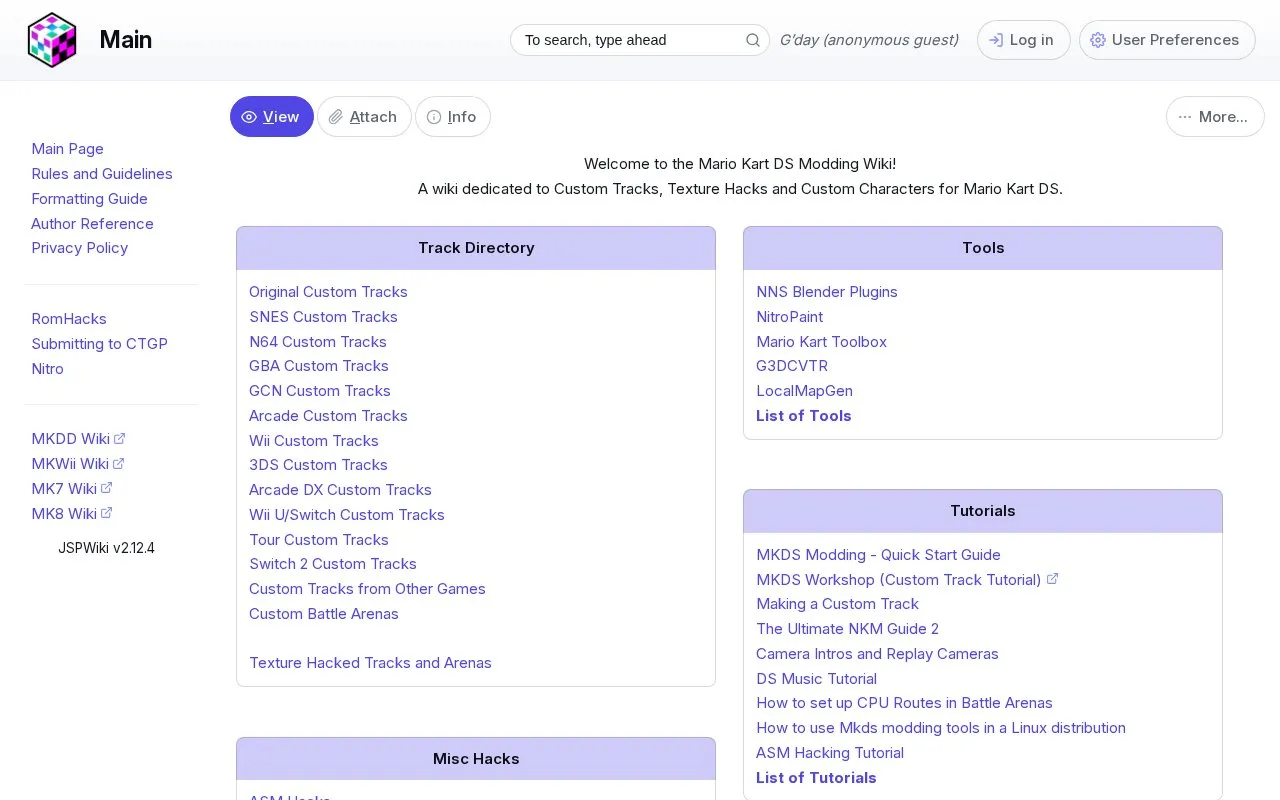Open Arcade DX Custom Tracks

point(340,490)
